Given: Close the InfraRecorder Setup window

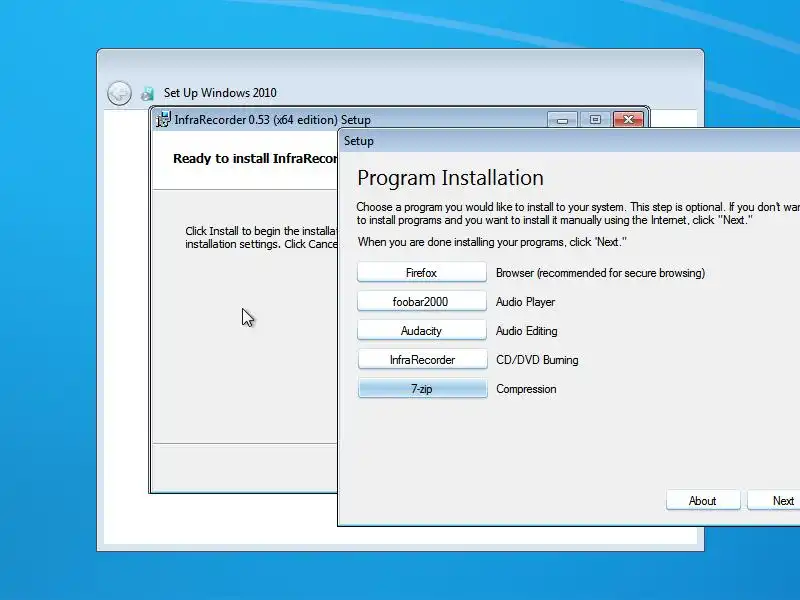Looking at the screenshot, I should pyautogui.click(x=628, y=120).
